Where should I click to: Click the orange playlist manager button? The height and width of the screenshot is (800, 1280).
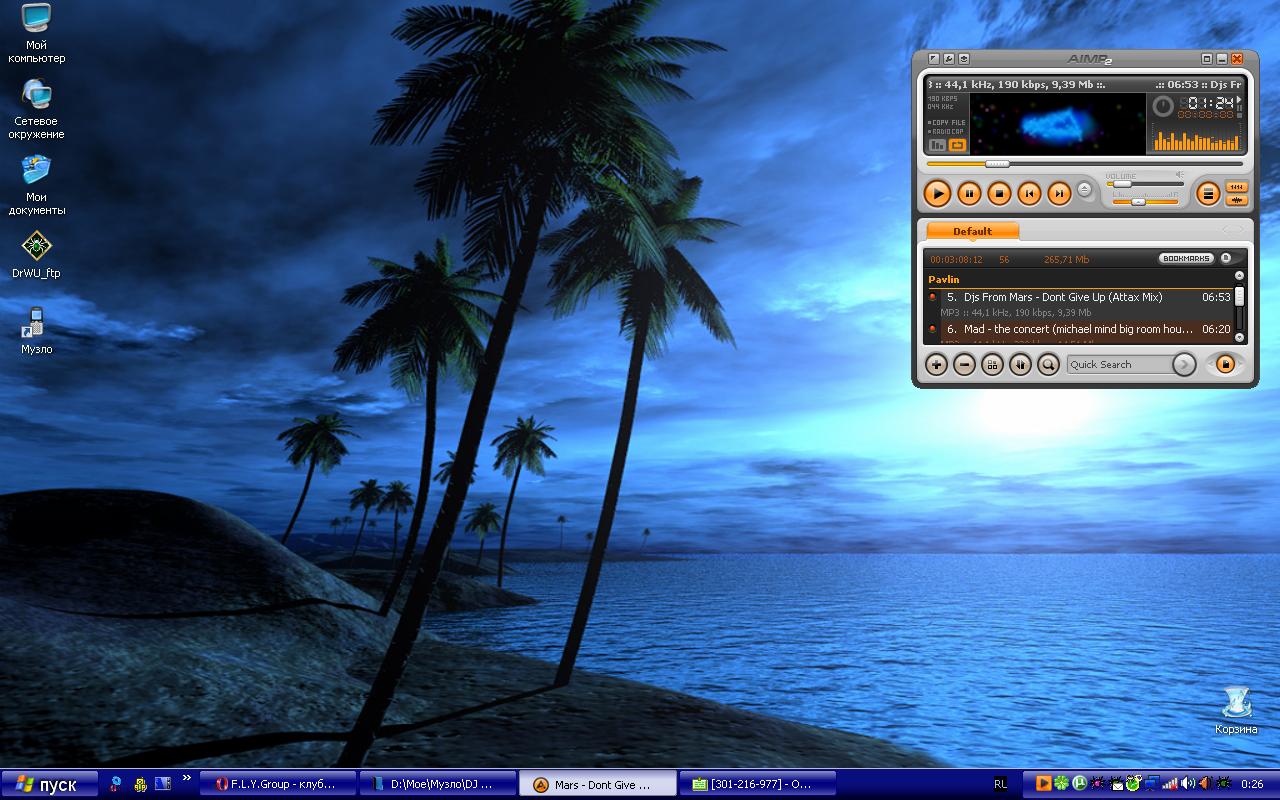[x=1225, y=365]
